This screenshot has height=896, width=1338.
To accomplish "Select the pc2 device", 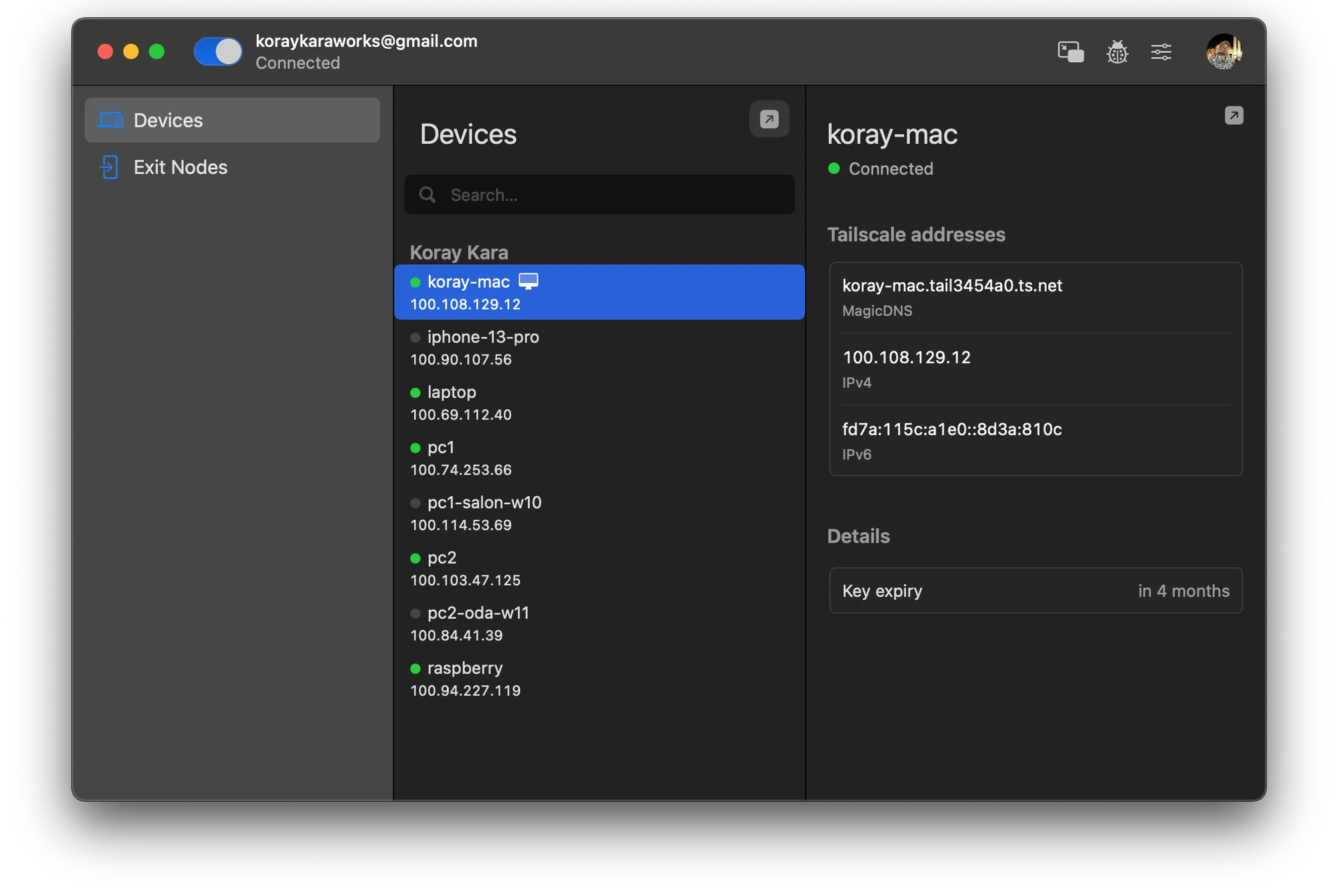I will point(599,568).
